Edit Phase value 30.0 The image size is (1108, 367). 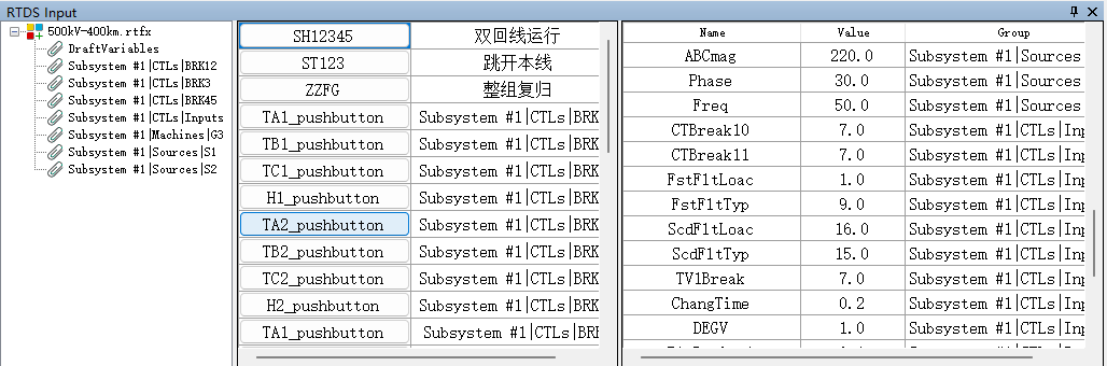tap(853, 81)
